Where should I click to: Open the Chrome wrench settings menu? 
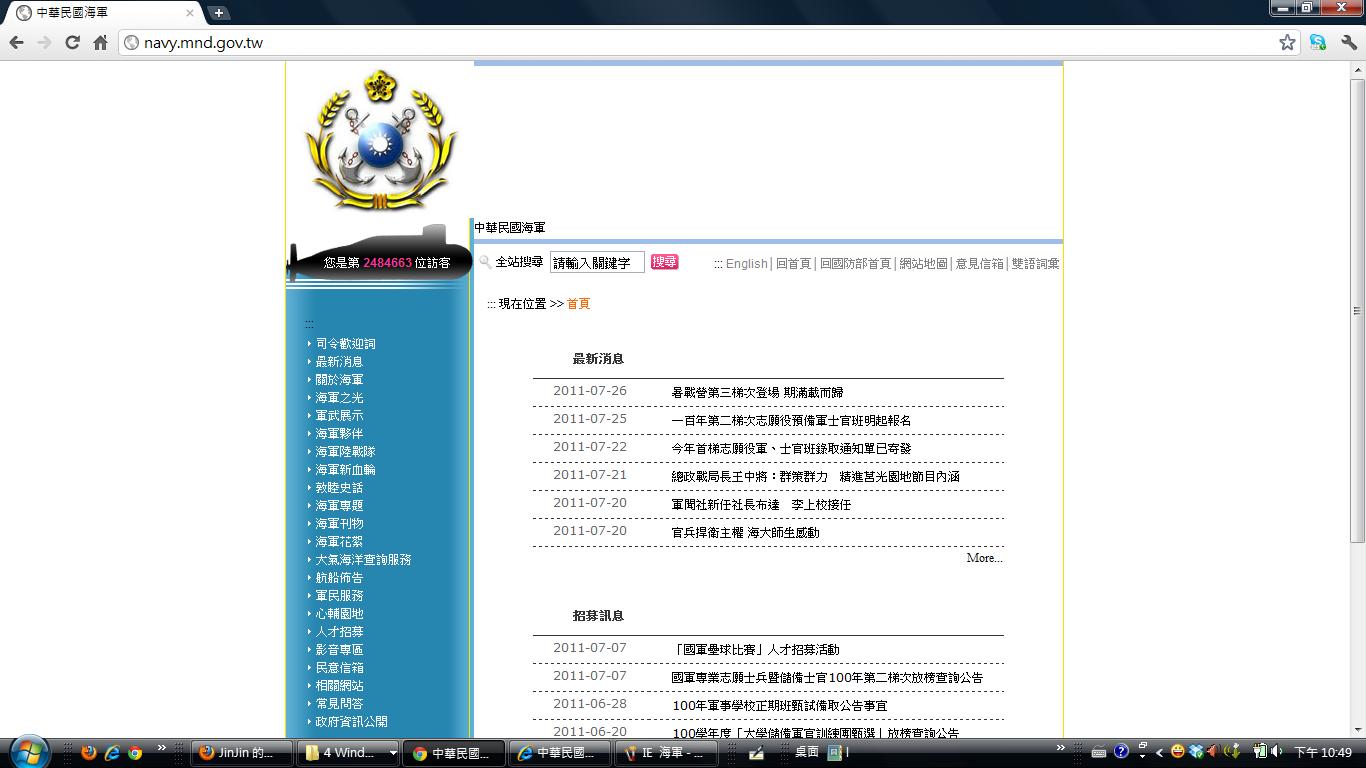click(x=1348, y=42)
